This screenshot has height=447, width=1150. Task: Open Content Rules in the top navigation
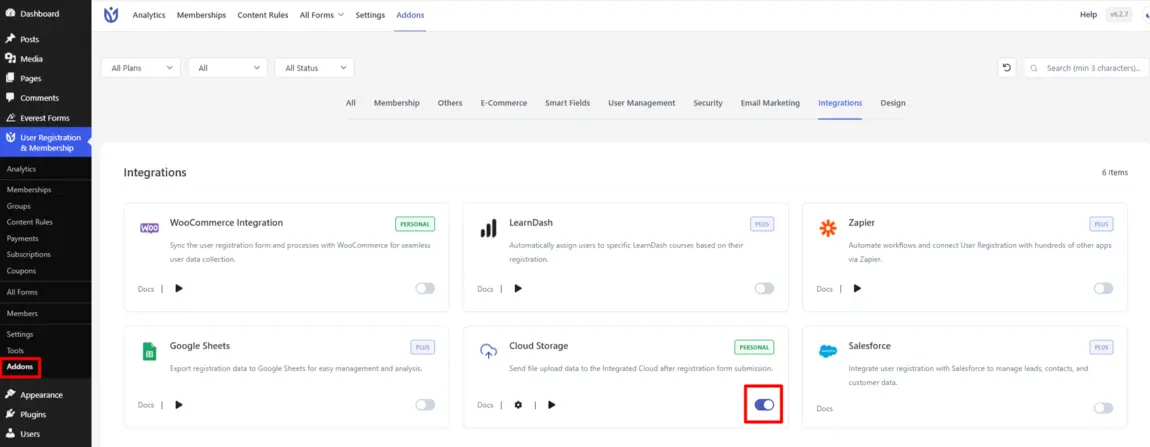point(263,15)
